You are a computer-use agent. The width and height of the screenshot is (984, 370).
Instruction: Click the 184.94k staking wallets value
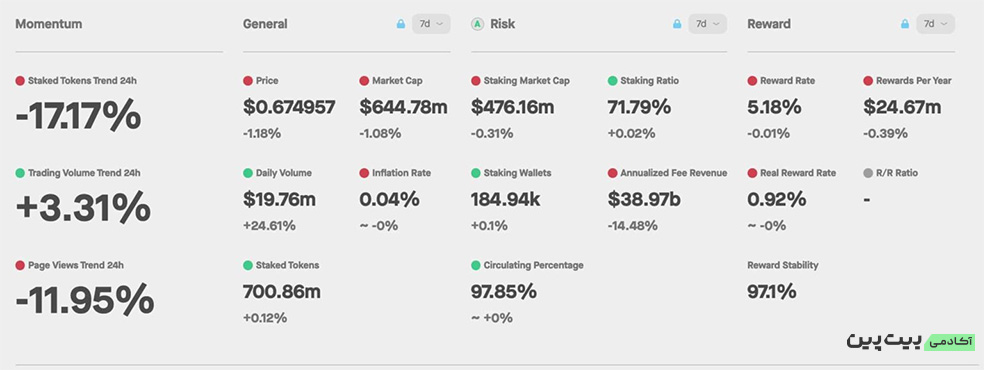point(505,199)
